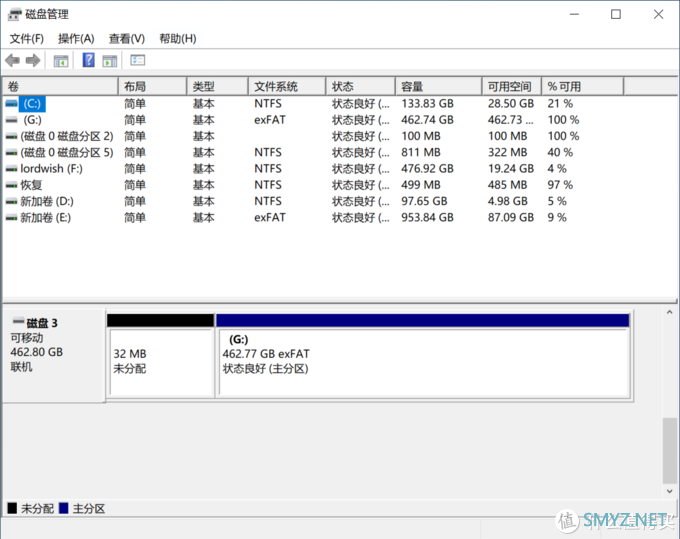This screenshot has height=539, width=680.
Task: Click drive icon of 恢复 volume
Action: click(12, 186)
